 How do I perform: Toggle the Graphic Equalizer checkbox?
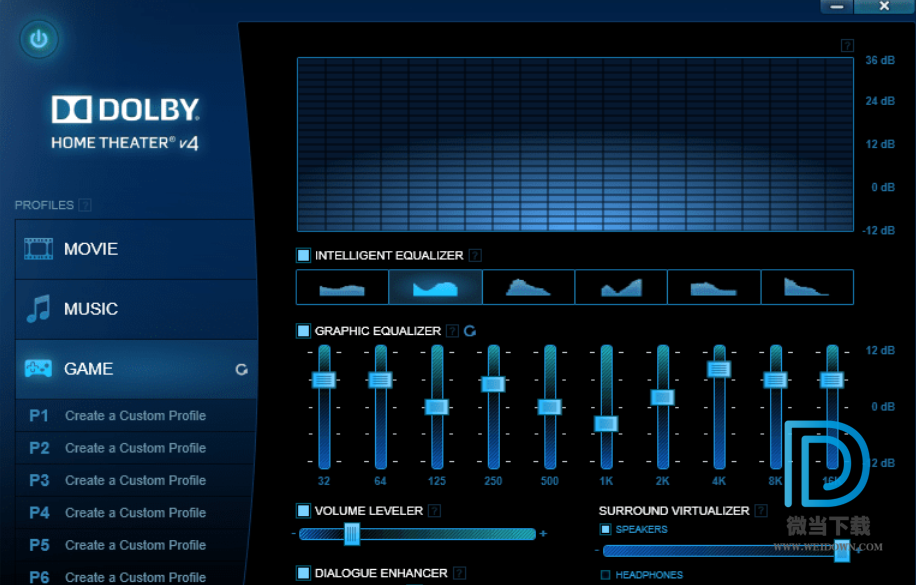pyautogui.click(x=303, y=331)
